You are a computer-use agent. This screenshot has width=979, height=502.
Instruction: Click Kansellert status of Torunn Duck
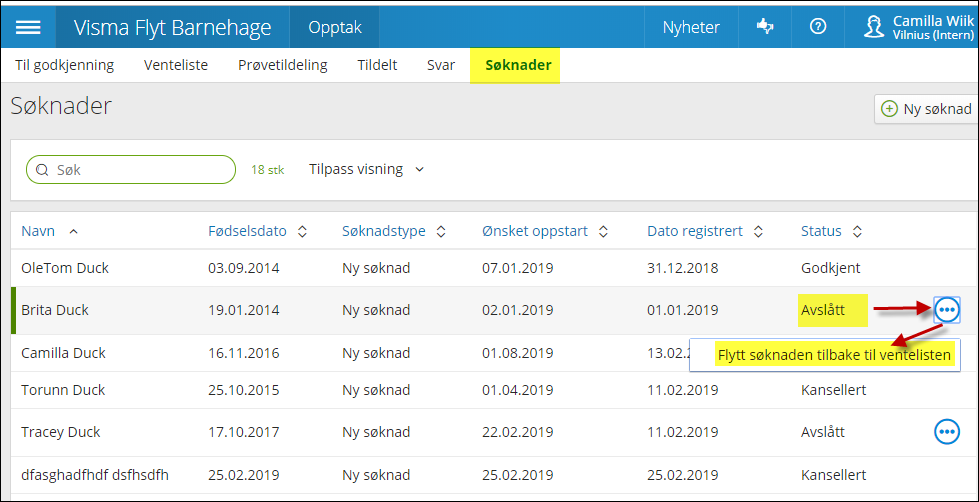pyautogui.click(x=834, y=390)
